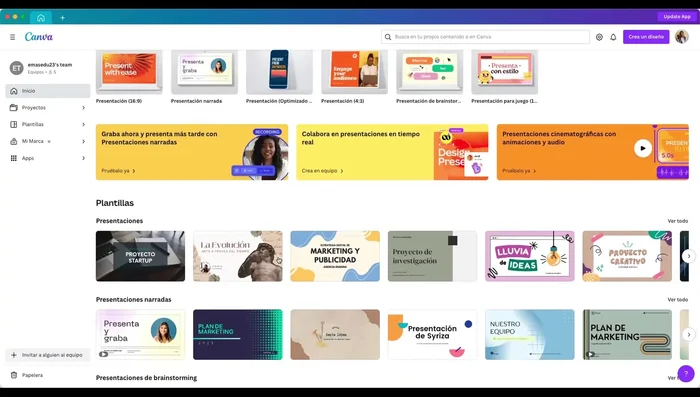Show next Presentaciones templates arrow
Screen dimensions: 700x397
[x=688, y=256]
